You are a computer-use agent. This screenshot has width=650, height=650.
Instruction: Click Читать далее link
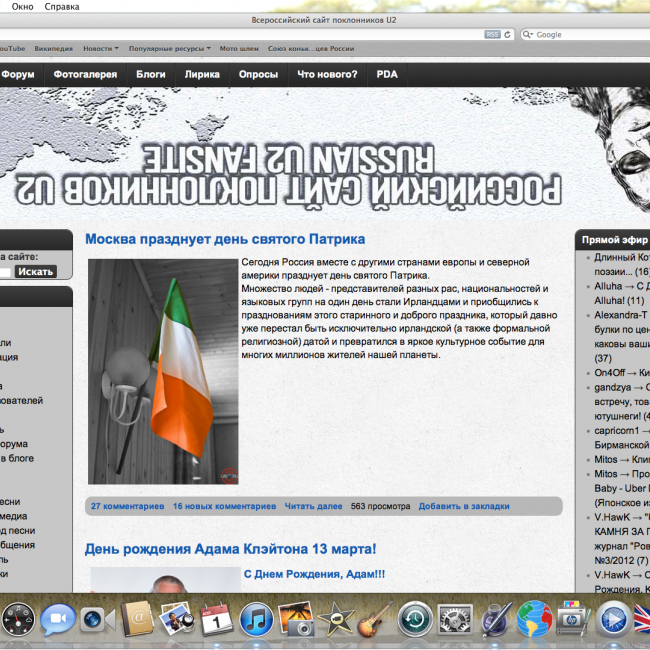(x=313, y=506)
